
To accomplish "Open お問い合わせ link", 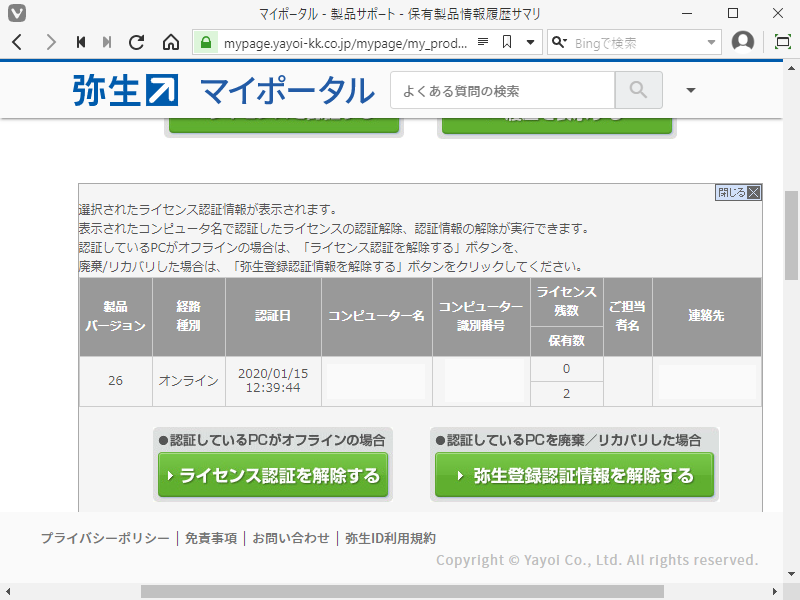I will [291, 538].
